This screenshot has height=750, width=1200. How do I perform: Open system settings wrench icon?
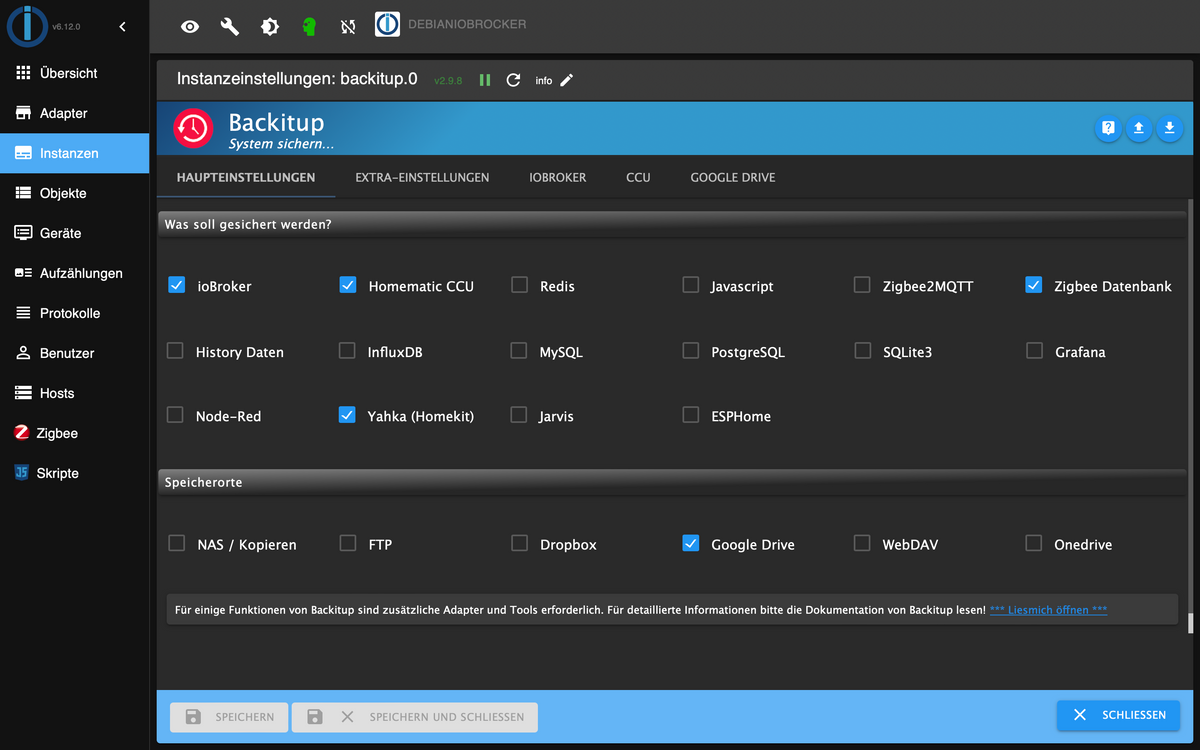point(229,27)
